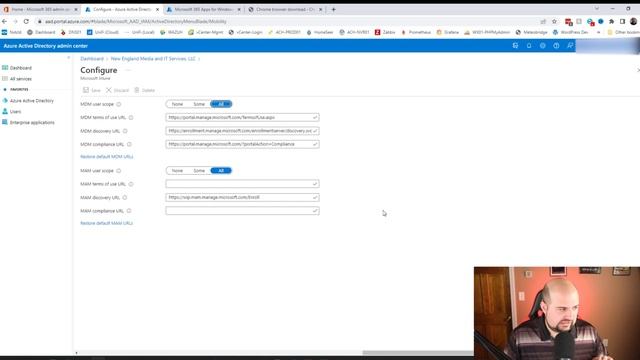This screenshot has width=640, height=360.
Task: Open the Chrome side panel icon
Action: 622,21
